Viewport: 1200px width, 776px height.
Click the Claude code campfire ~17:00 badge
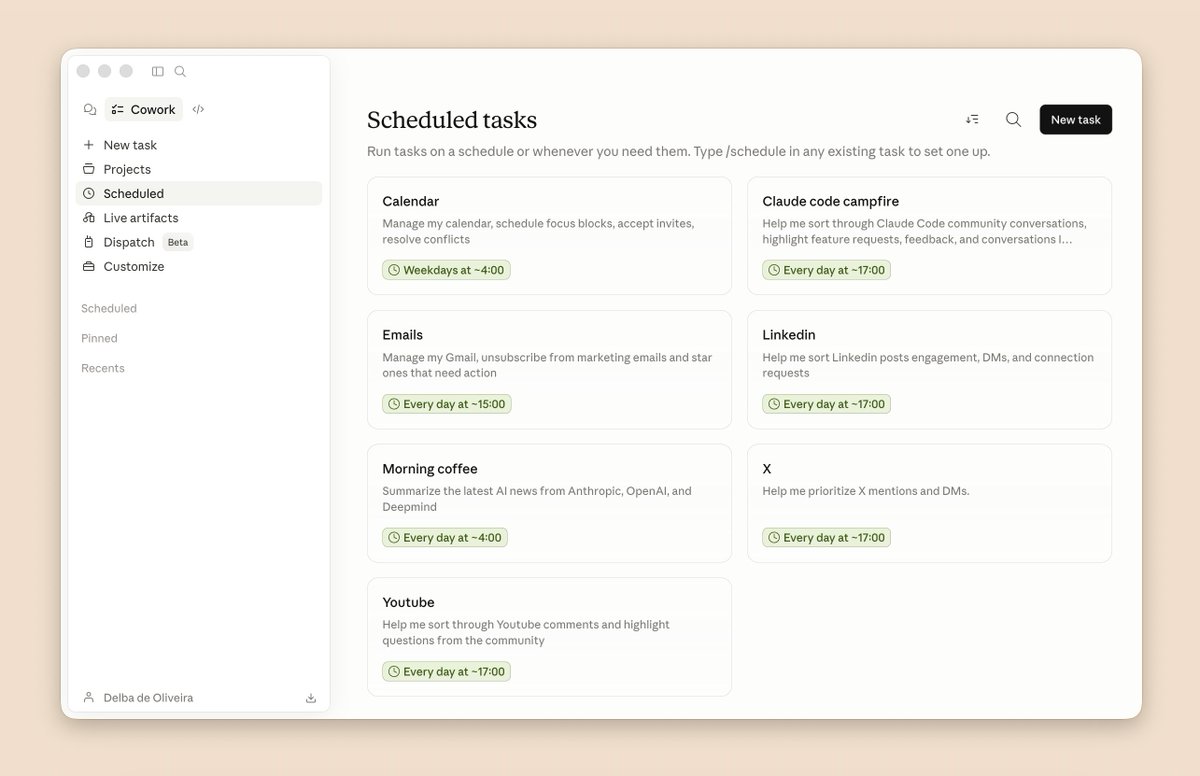click(826, 270)
